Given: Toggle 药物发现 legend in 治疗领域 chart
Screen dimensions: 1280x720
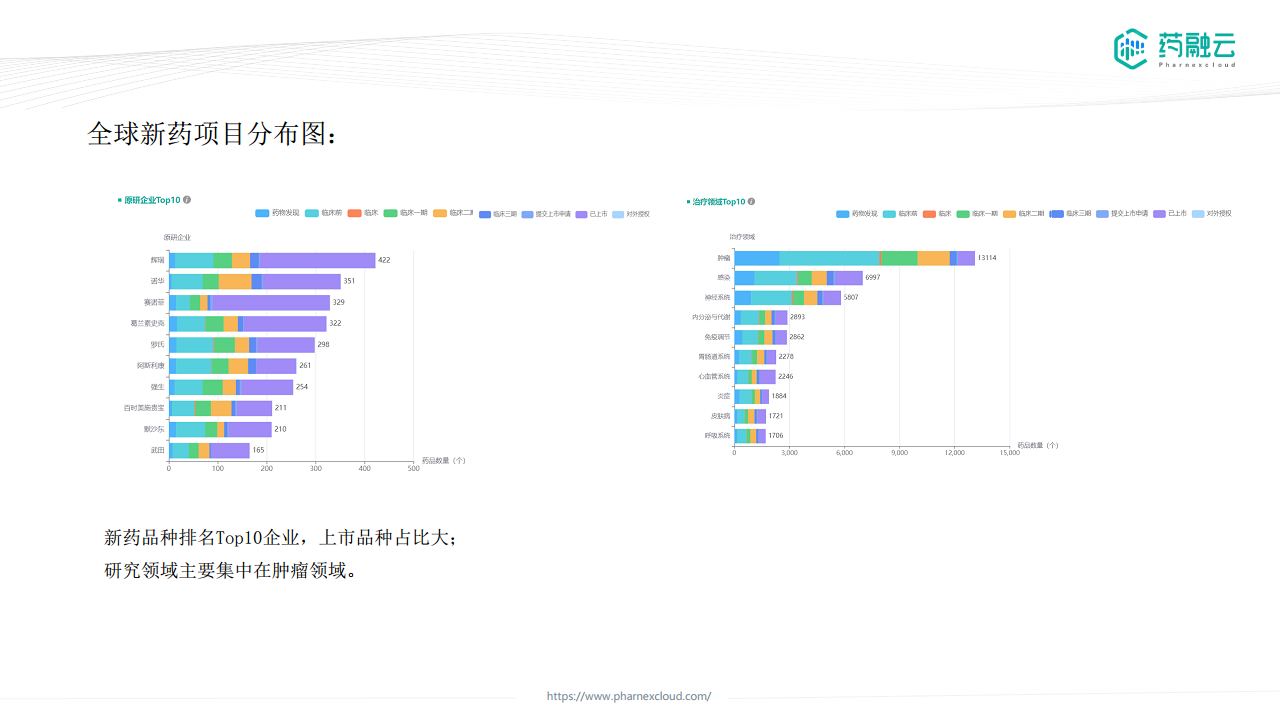Looking at the screenshot, I should point(857,214).
